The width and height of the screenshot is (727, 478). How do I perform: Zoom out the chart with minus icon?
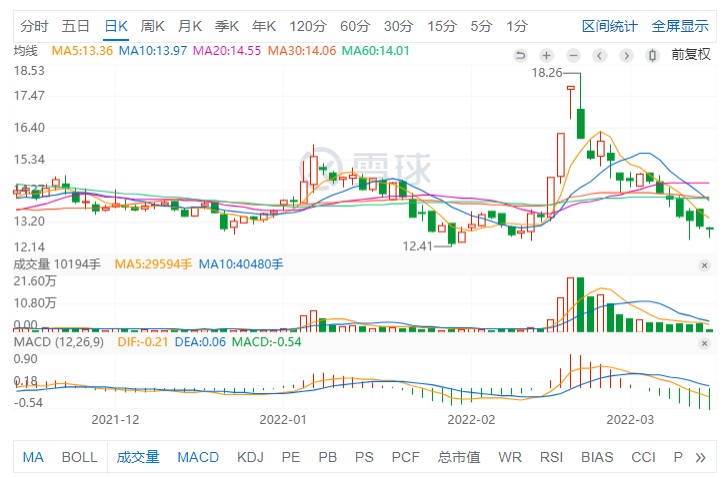[x=574, y=55]
